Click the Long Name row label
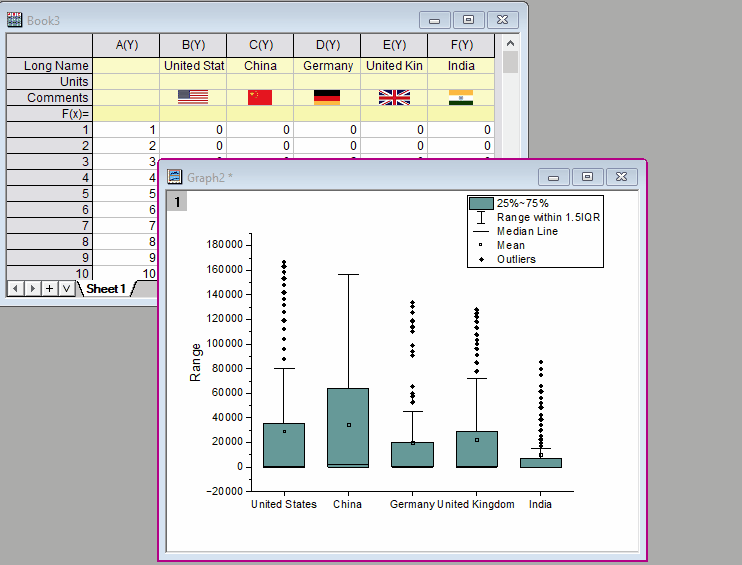Viewport: 742px width, 565px height. click(x=49, y=66)
